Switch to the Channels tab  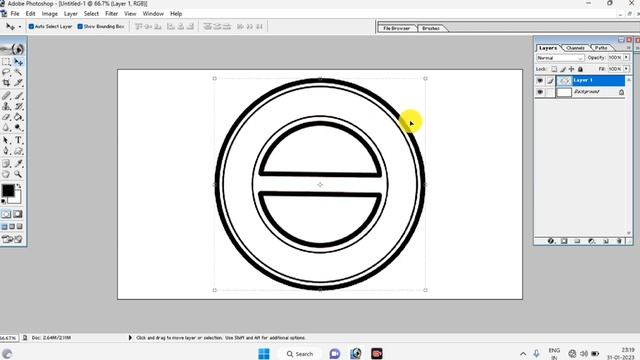click(575, 48)
